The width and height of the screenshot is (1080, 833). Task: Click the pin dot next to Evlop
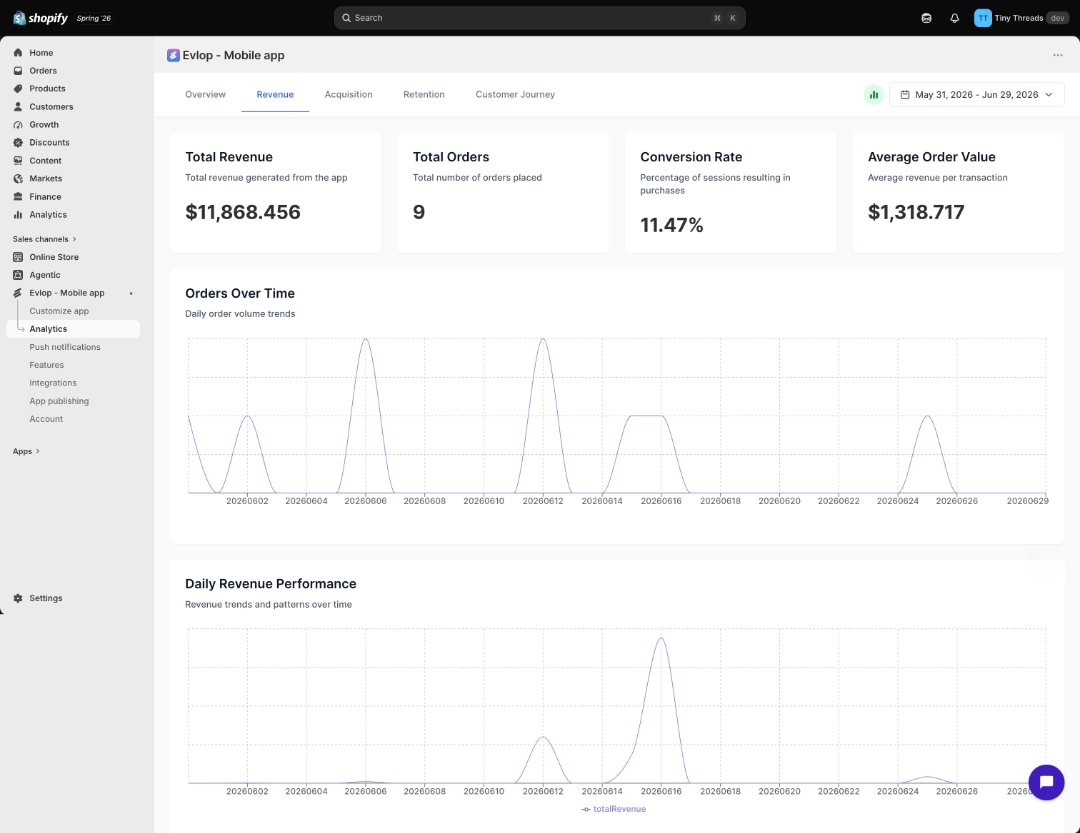(131, 293)
